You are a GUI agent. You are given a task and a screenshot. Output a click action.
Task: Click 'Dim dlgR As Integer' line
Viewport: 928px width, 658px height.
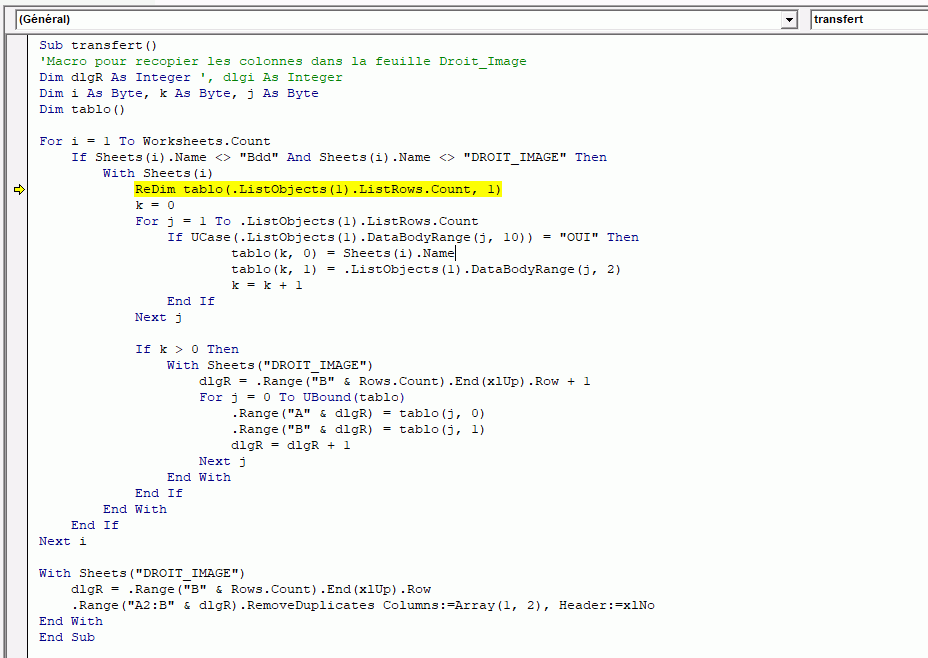click(191, 78)
